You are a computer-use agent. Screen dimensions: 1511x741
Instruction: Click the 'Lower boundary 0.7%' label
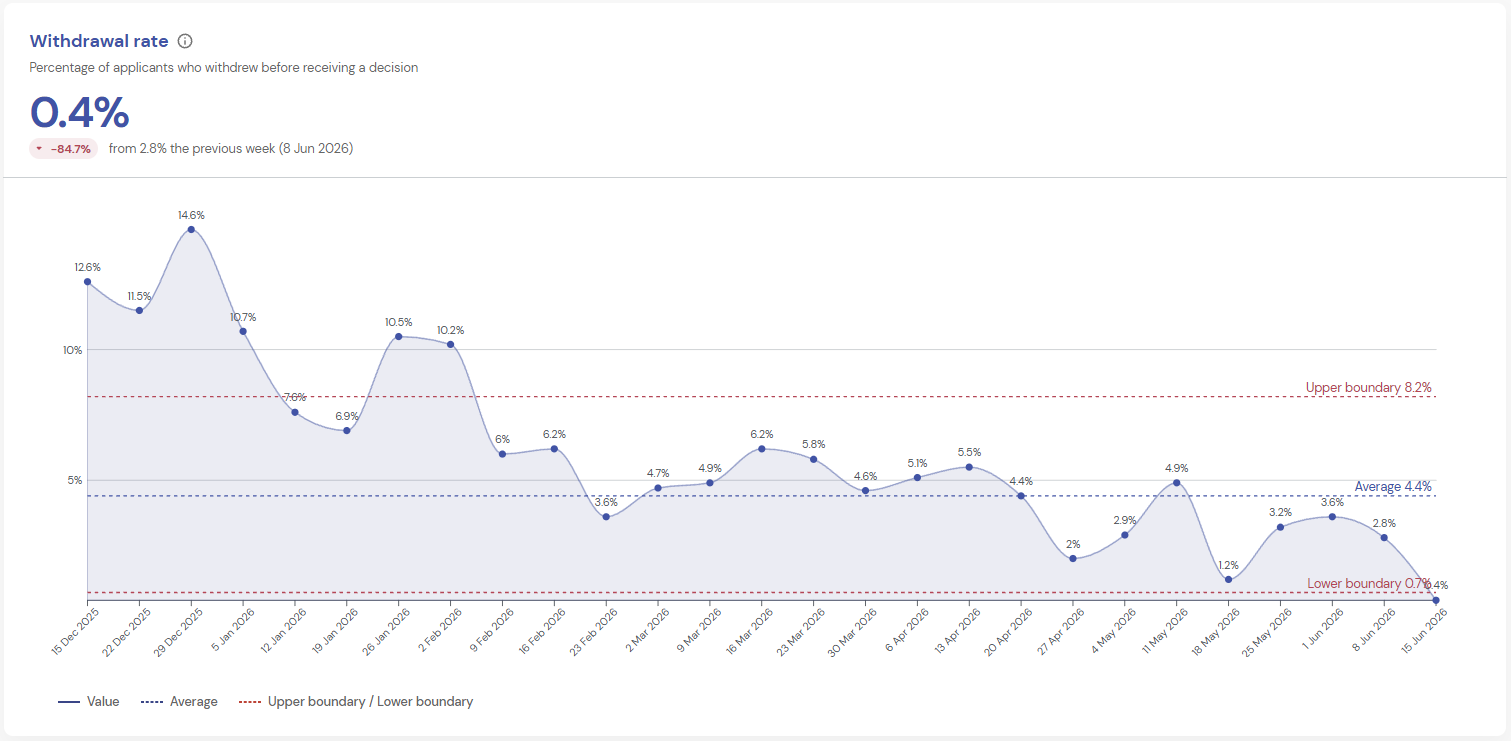(1369, 583)
